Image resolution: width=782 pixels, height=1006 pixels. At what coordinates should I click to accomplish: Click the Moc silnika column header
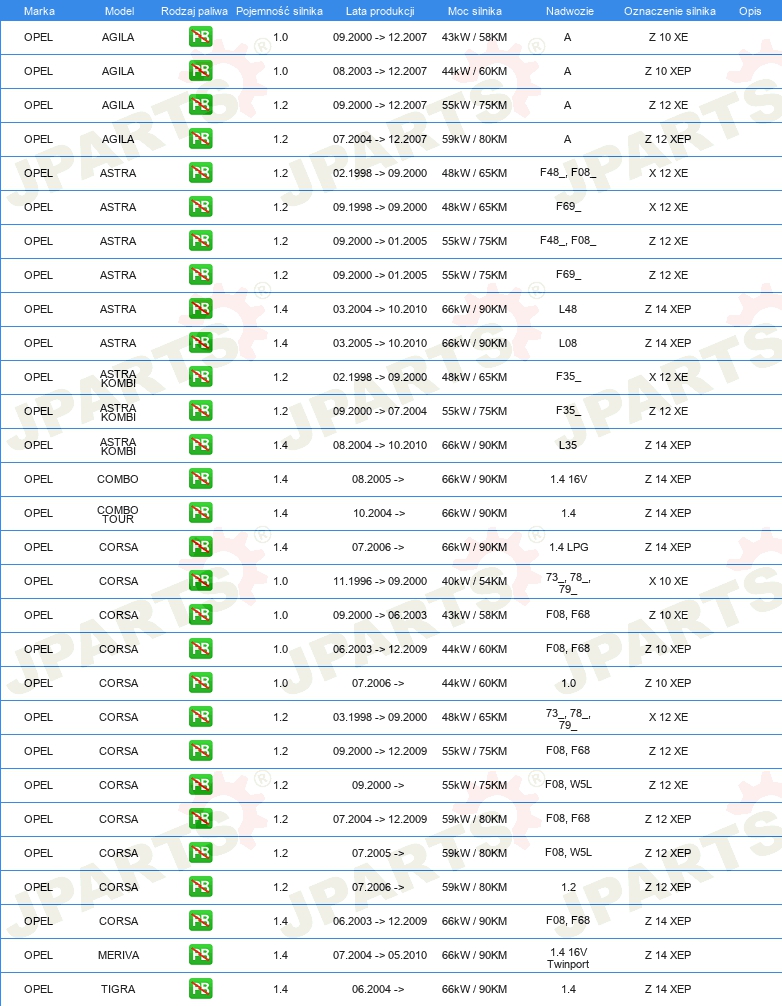[475, 11]
